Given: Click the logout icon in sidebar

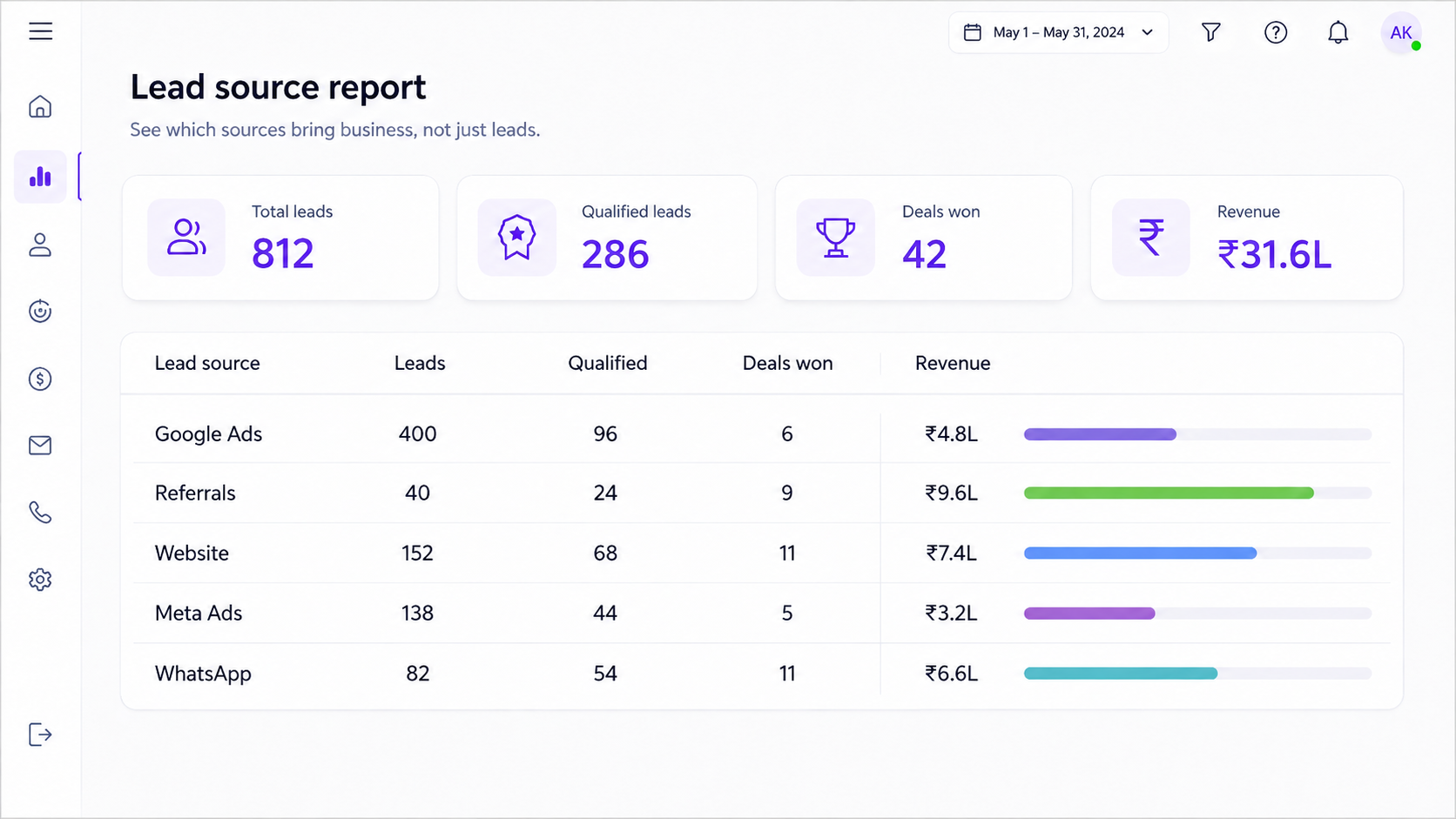Looking at the screenshot, I should point(40,735).
